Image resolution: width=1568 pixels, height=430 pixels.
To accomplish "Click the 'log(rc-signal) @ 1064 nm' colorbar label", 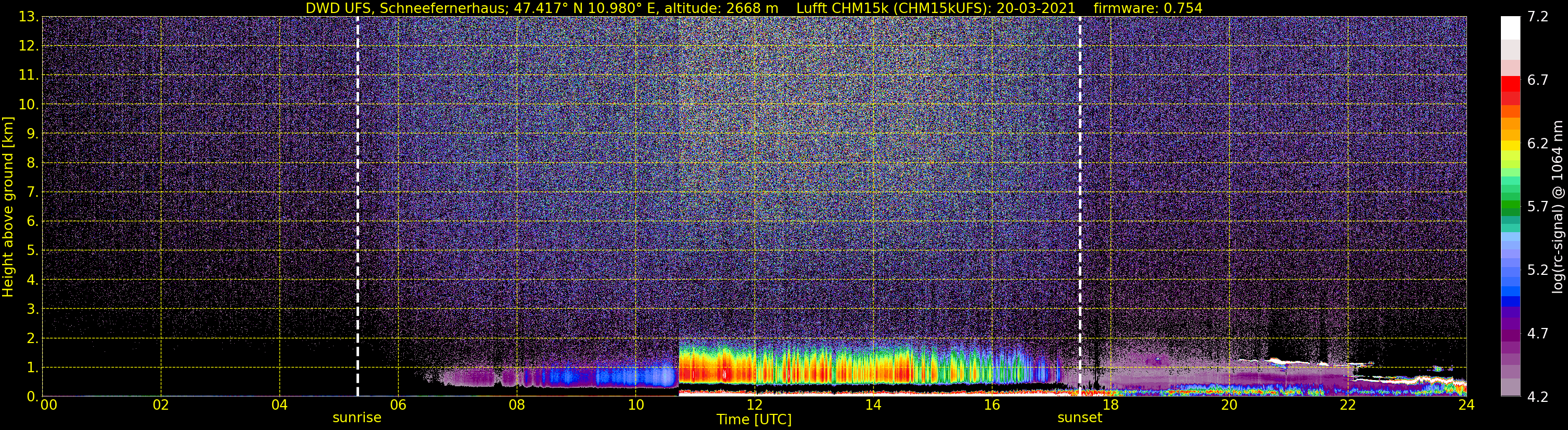I will (x=1558, y=207).
